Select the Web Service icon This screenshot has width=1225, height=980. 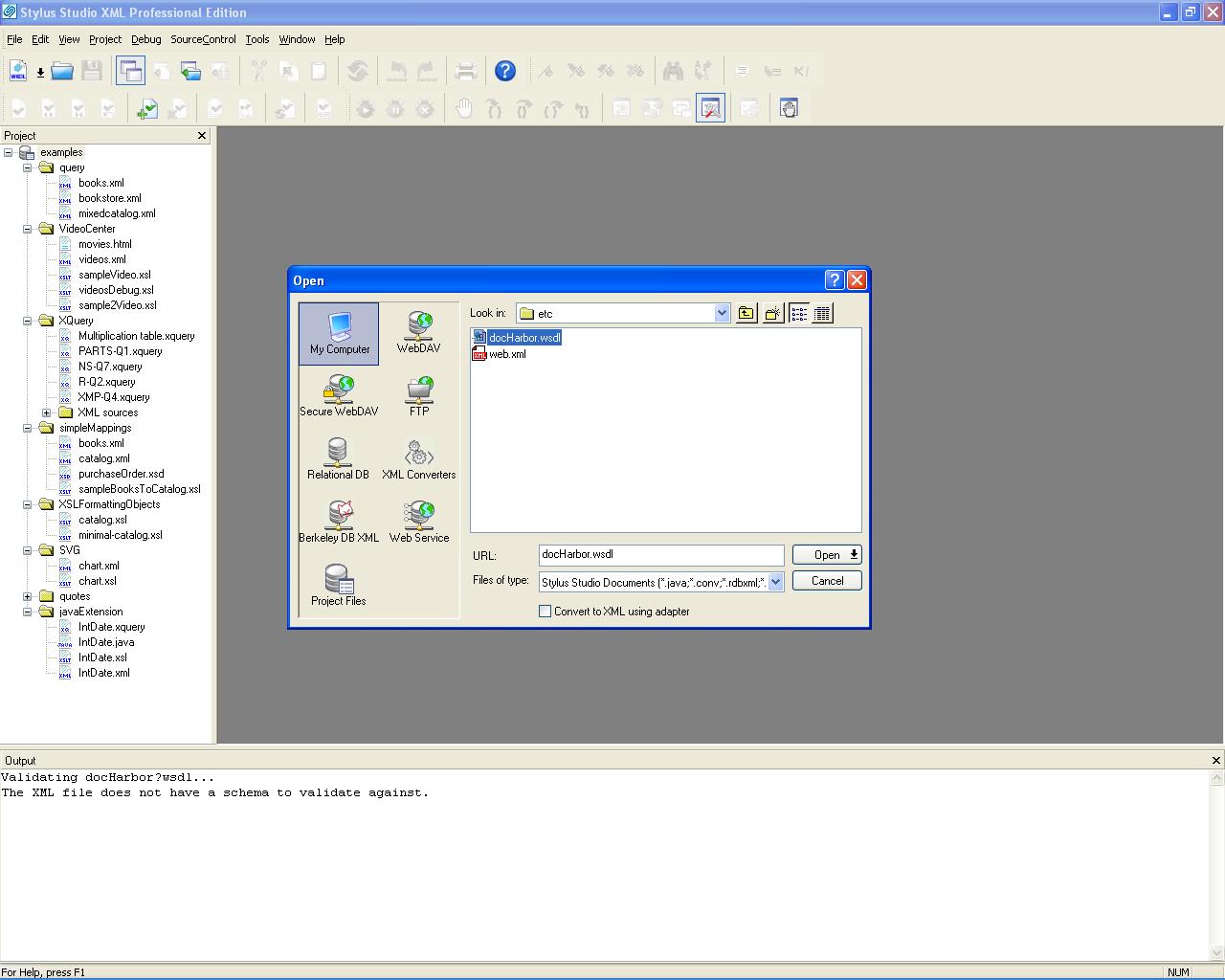(419, 522)
